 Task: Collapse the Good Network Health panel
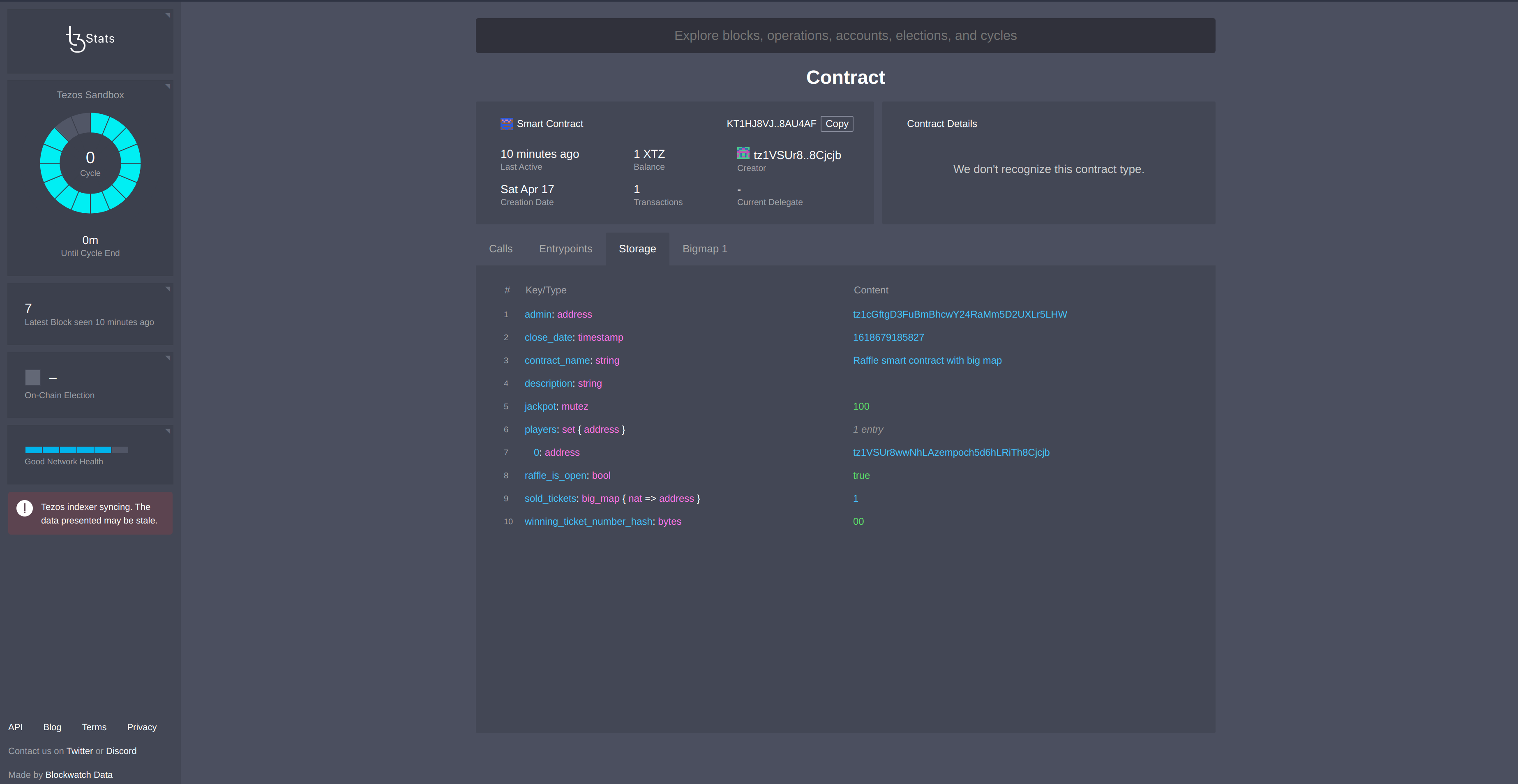168,431
